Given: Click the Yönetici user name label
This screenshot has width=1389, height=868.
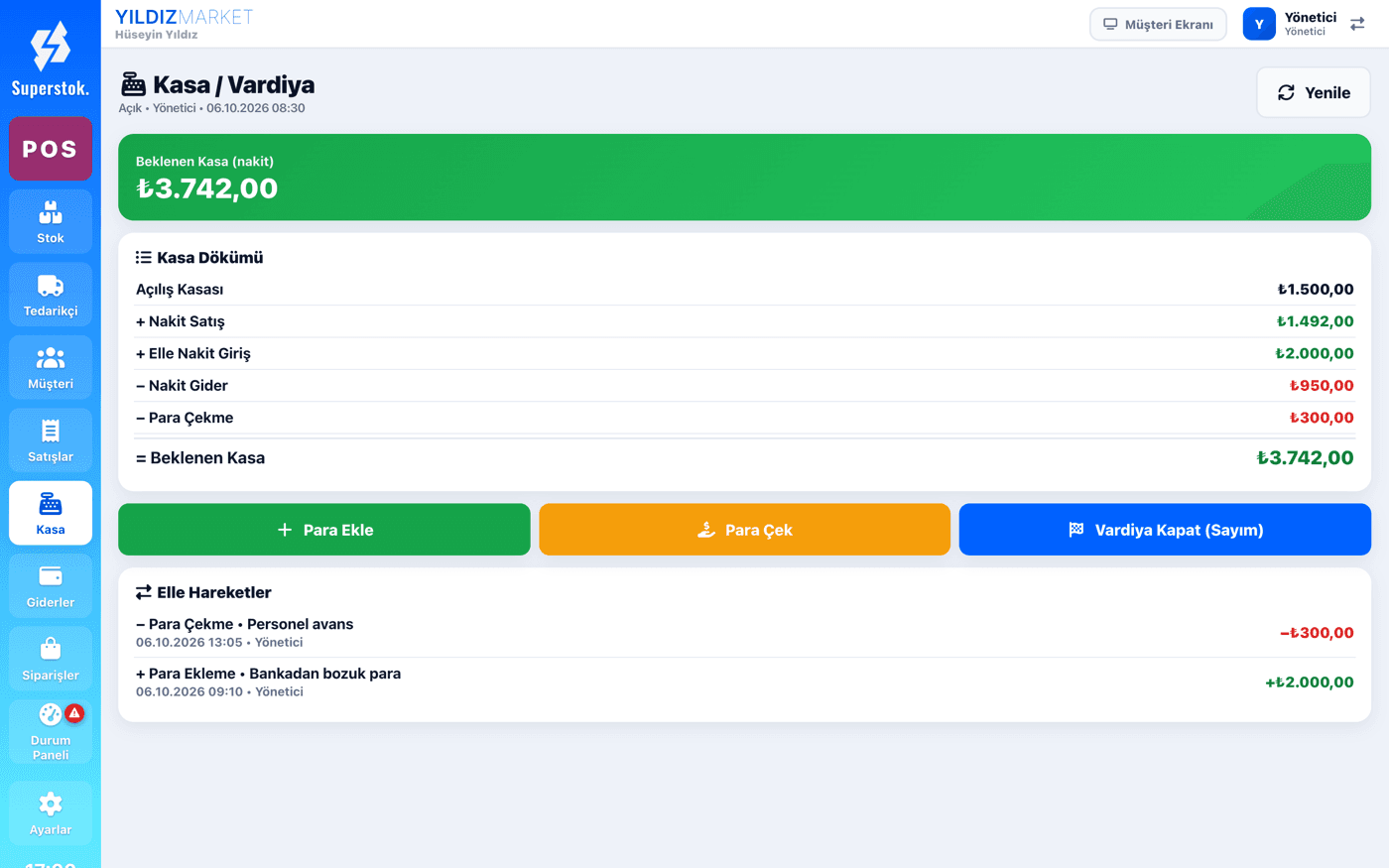Looking at the screenshot, I should coord(1310,17).
